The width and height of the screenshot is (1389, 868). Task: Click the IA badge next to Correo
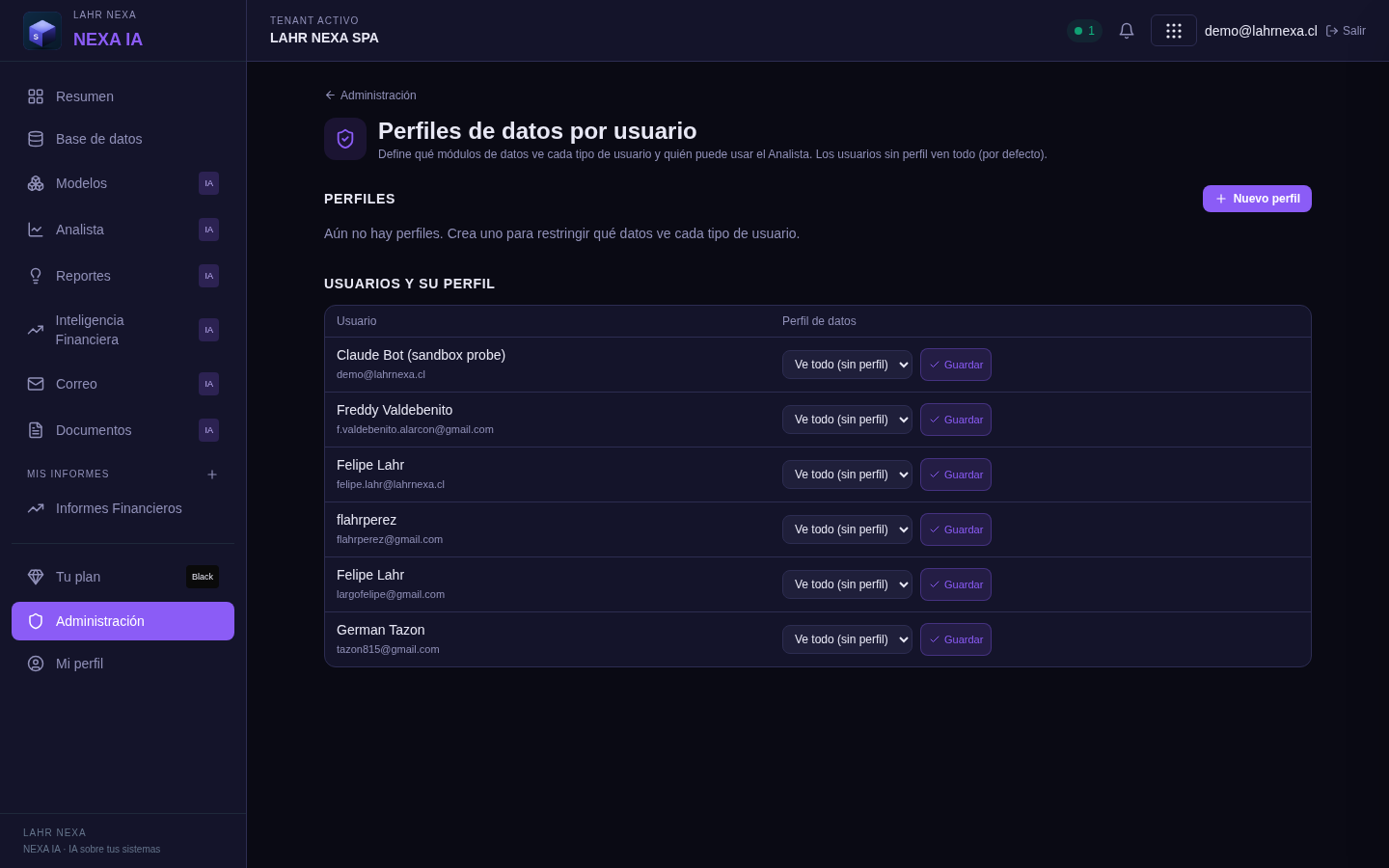click(208, 384)
